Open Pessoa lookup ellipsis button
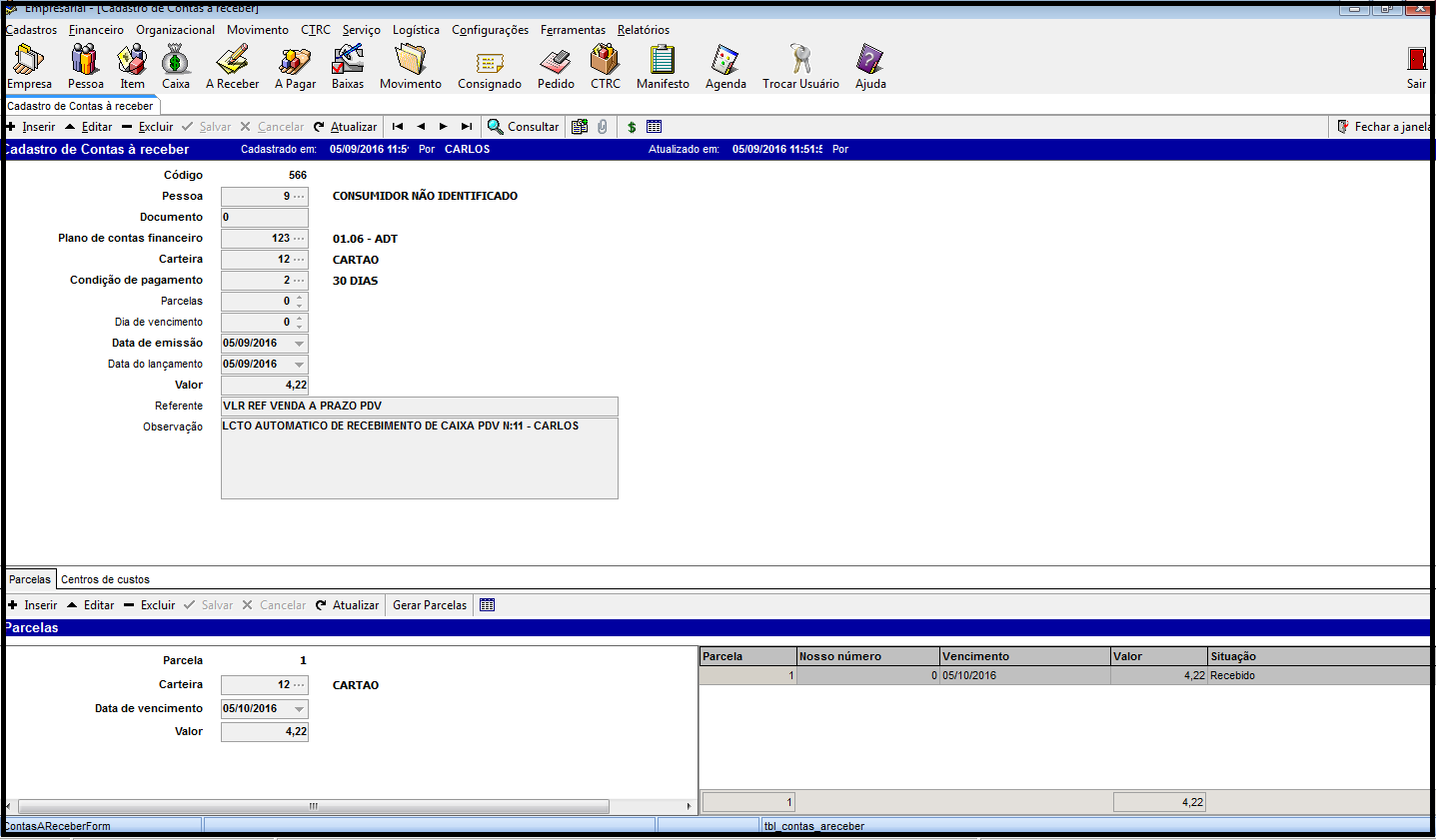The width and height of the screenshot is (1436, 840). [299, 197]
